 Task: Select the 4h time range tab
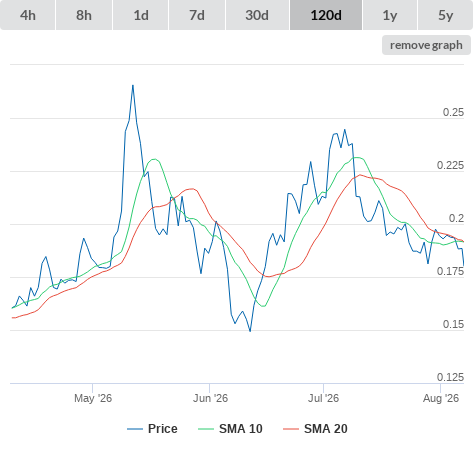tap(28, 15)
